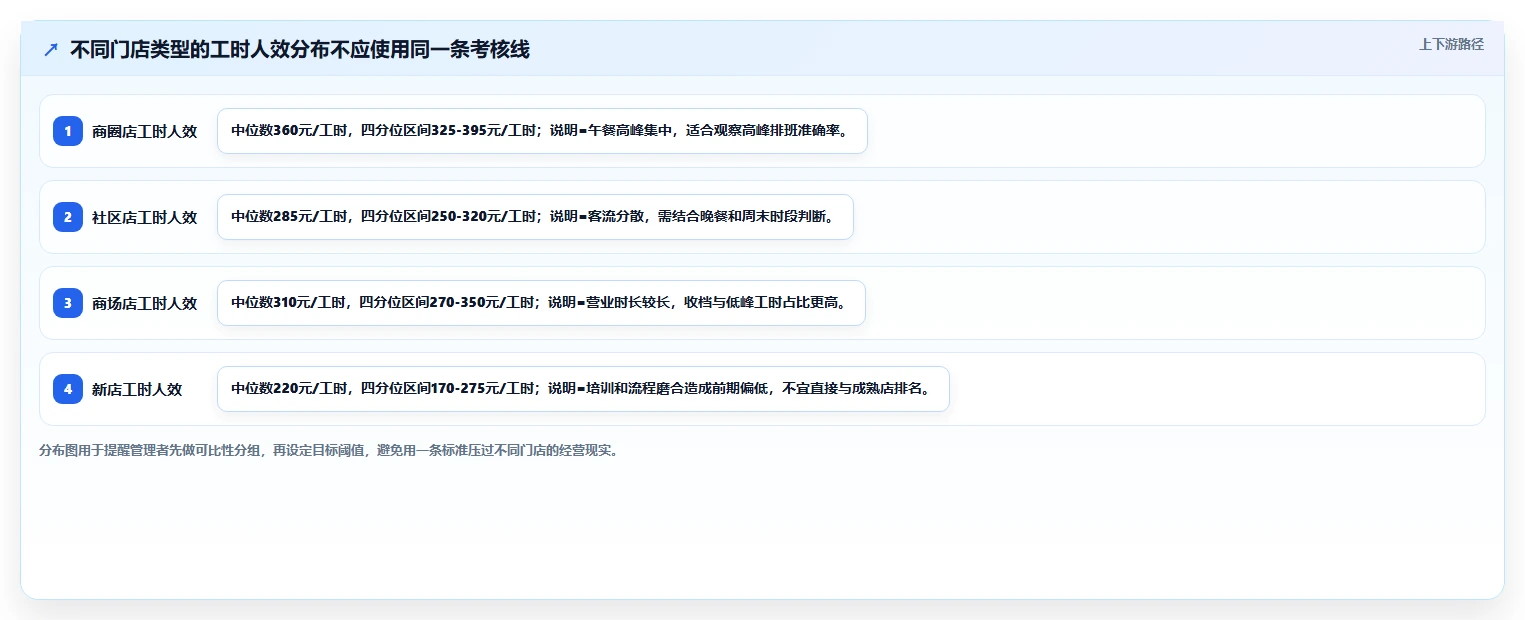Screen dimensions: 1525x620
Task: Click the number 1 badge for 商圈店工时人效
Action: [68, 131]
